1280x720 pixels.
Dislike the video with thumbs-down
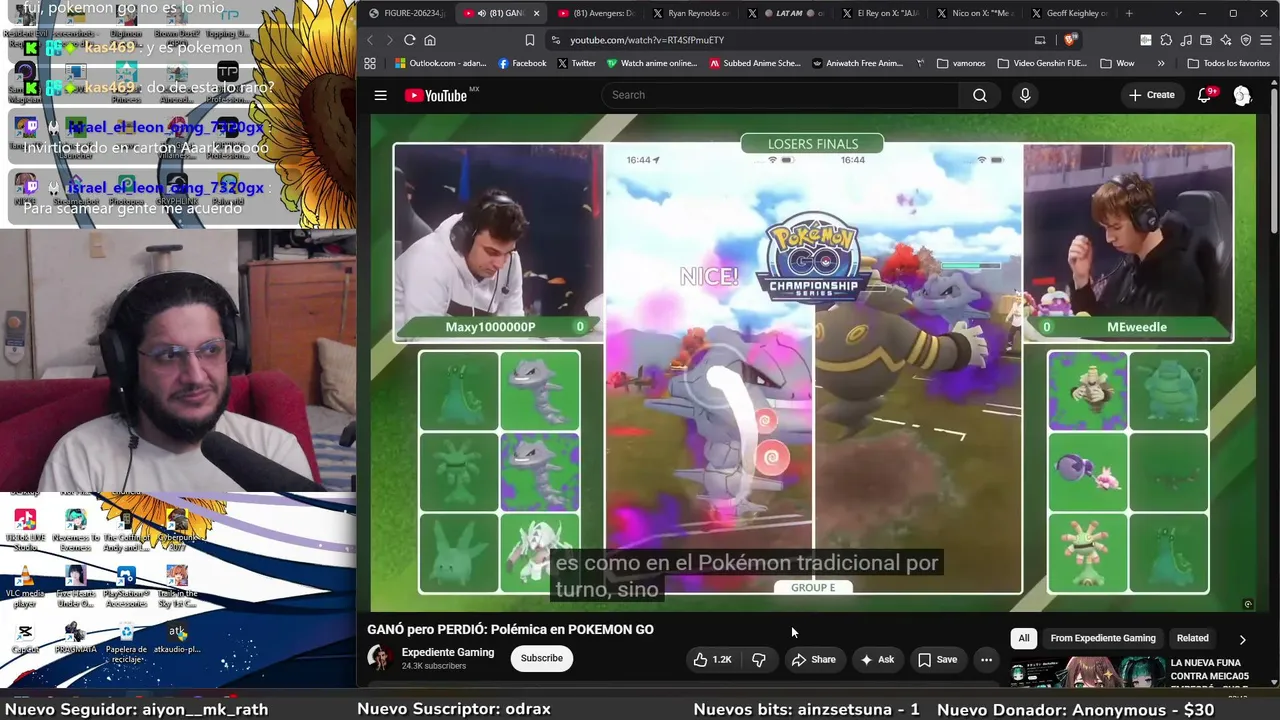click(x=759, y=659)
